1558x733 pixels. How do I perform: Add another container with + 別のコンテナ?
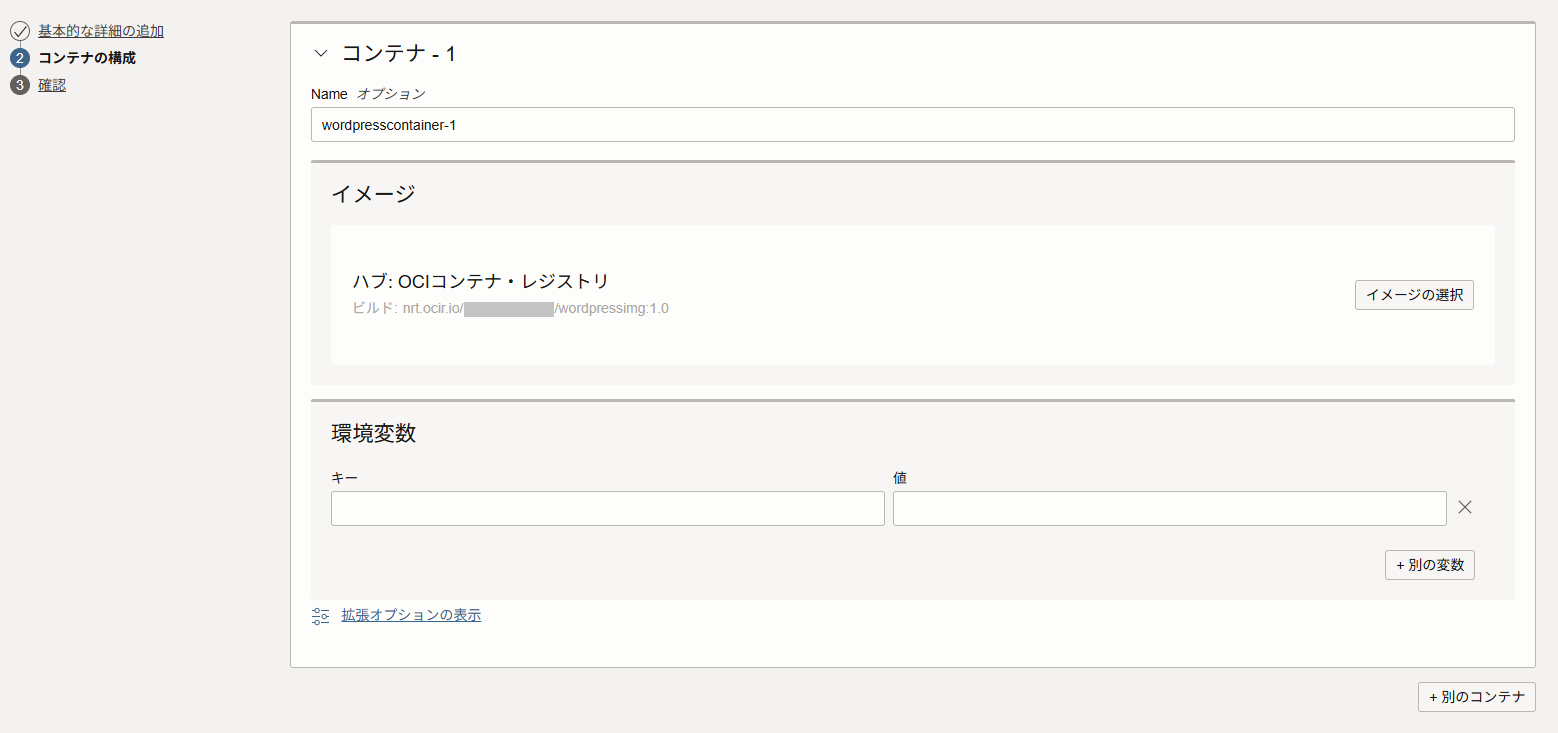click(x=1476, y=697)
